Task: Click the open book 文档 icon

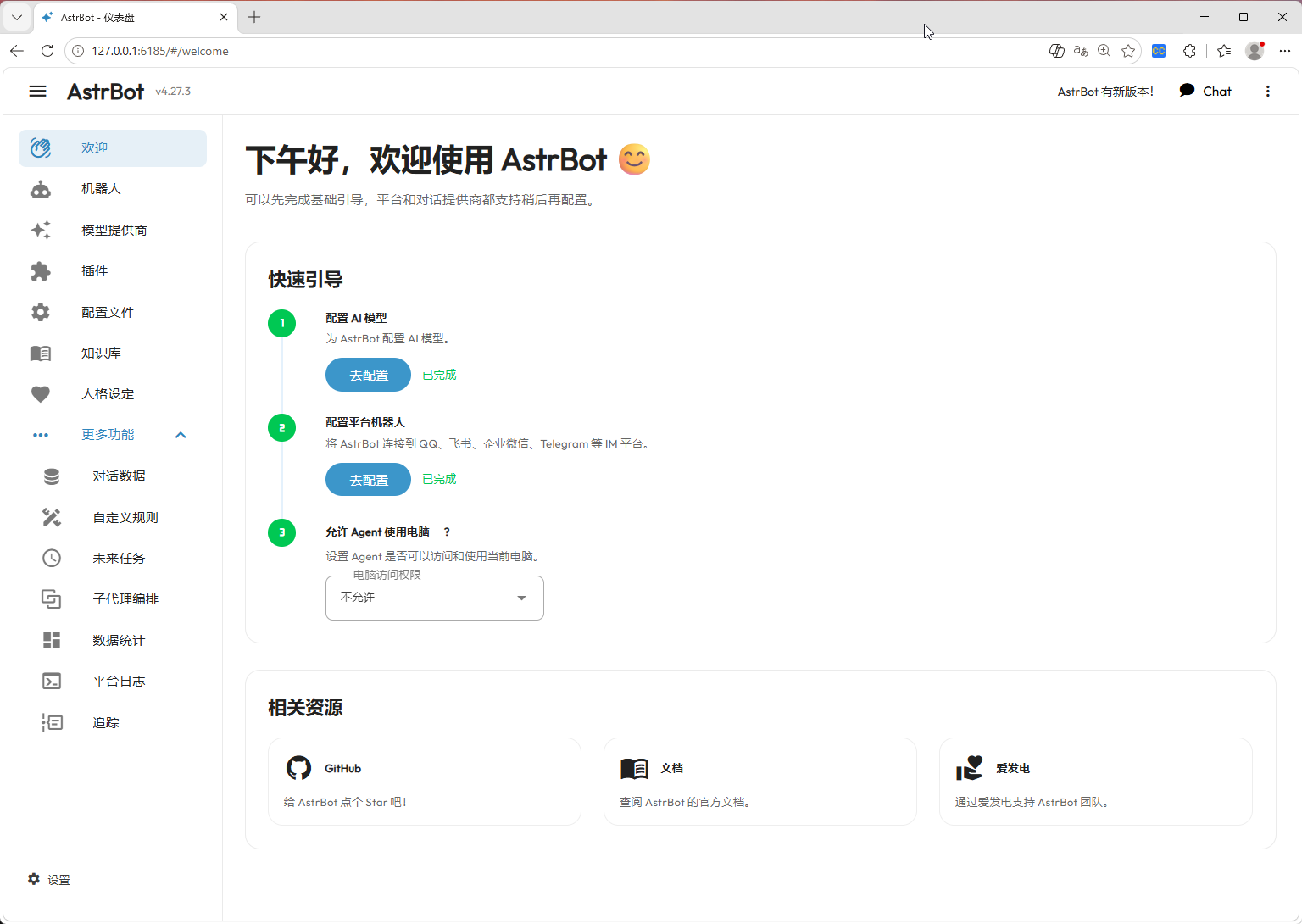Action: 634,768
